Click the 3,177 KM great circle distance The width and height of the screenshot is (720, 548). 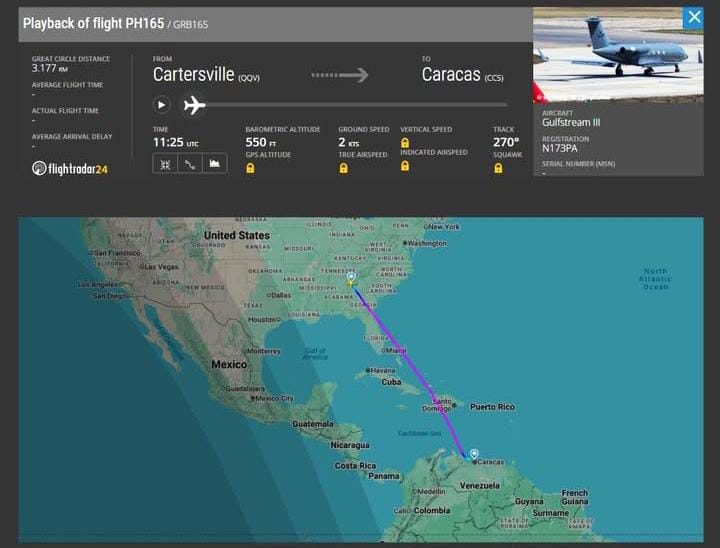pos(50,68)
